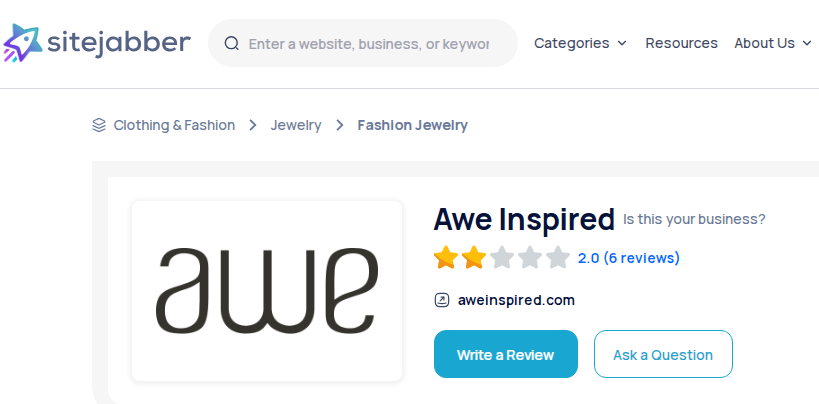
Task: Click the first gold rating star
Action: (x=446, y=258)
